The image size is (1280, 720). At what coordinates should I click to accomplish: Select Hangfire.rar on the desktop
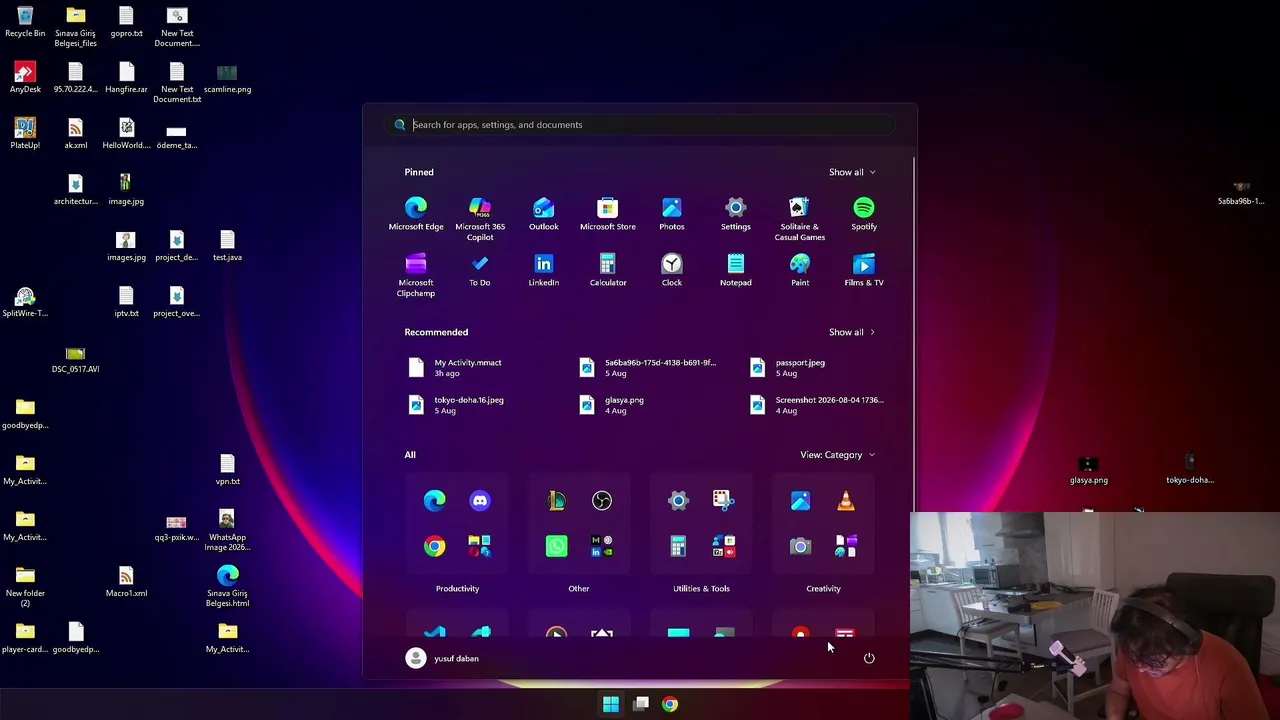126,78
